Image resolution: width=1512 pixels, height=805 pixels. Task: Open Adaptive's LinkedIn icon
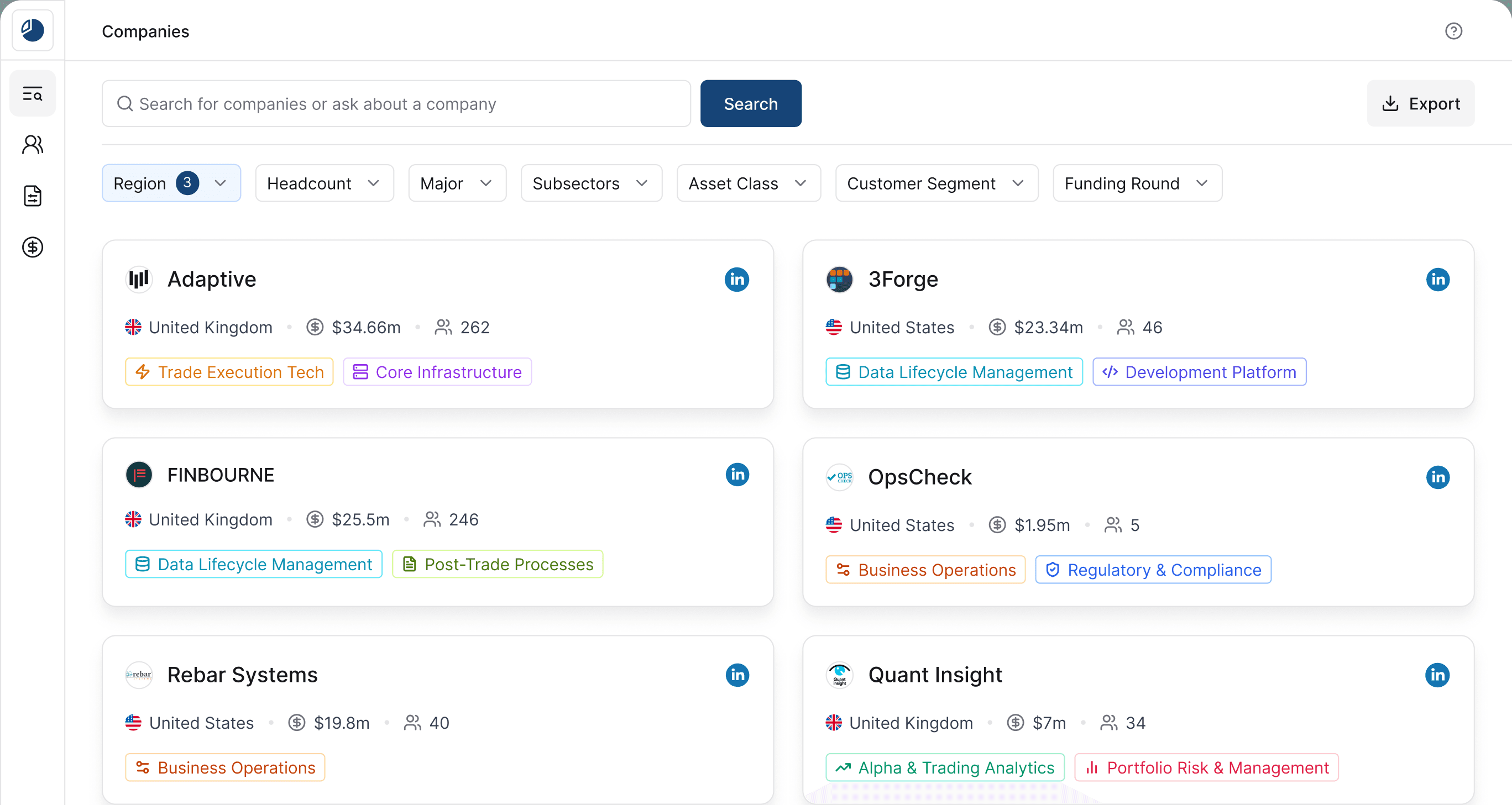click(x=736, y=279)
